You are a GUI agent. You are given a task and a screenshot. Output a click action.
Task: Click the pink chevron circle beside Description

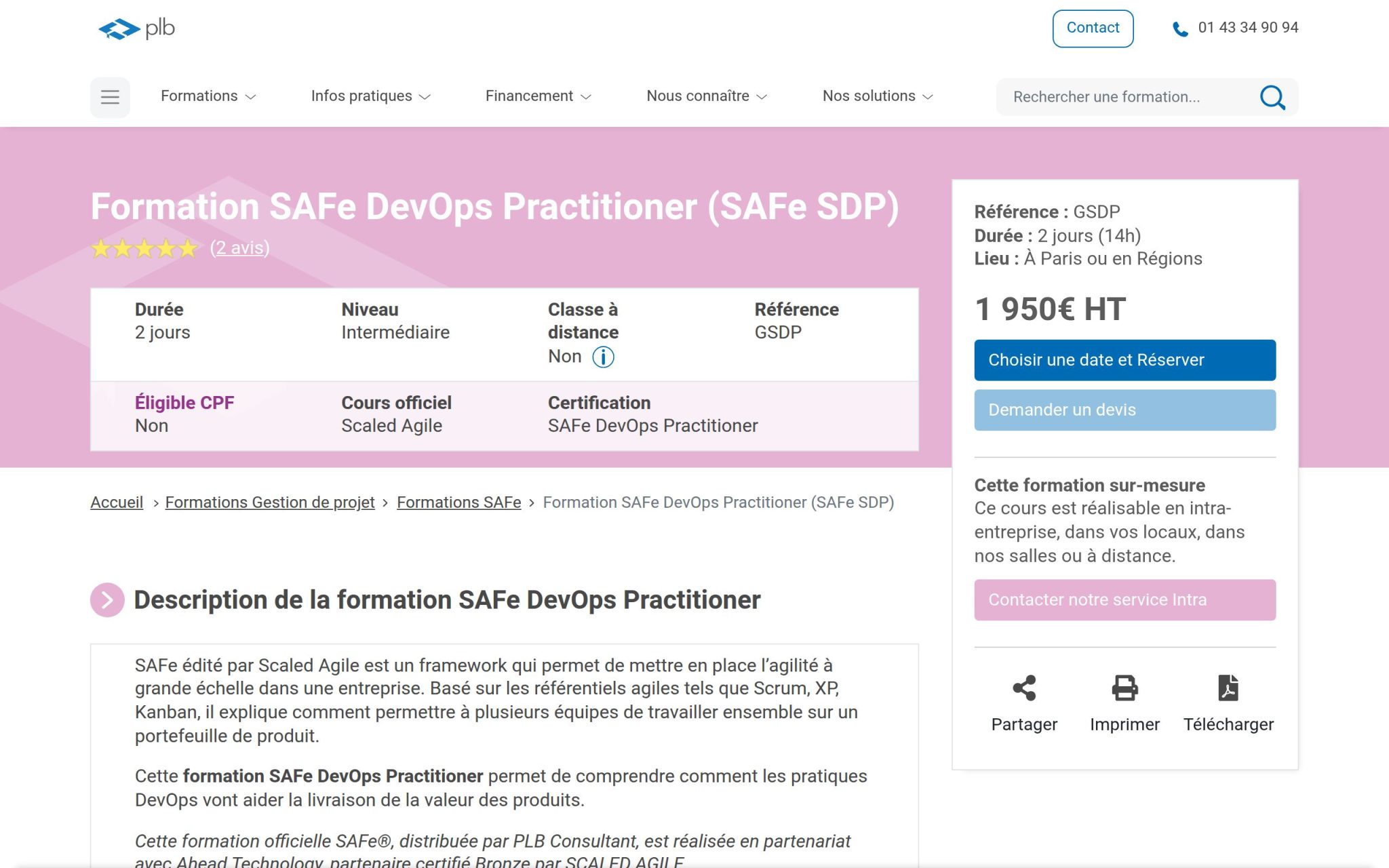(107, 599)
